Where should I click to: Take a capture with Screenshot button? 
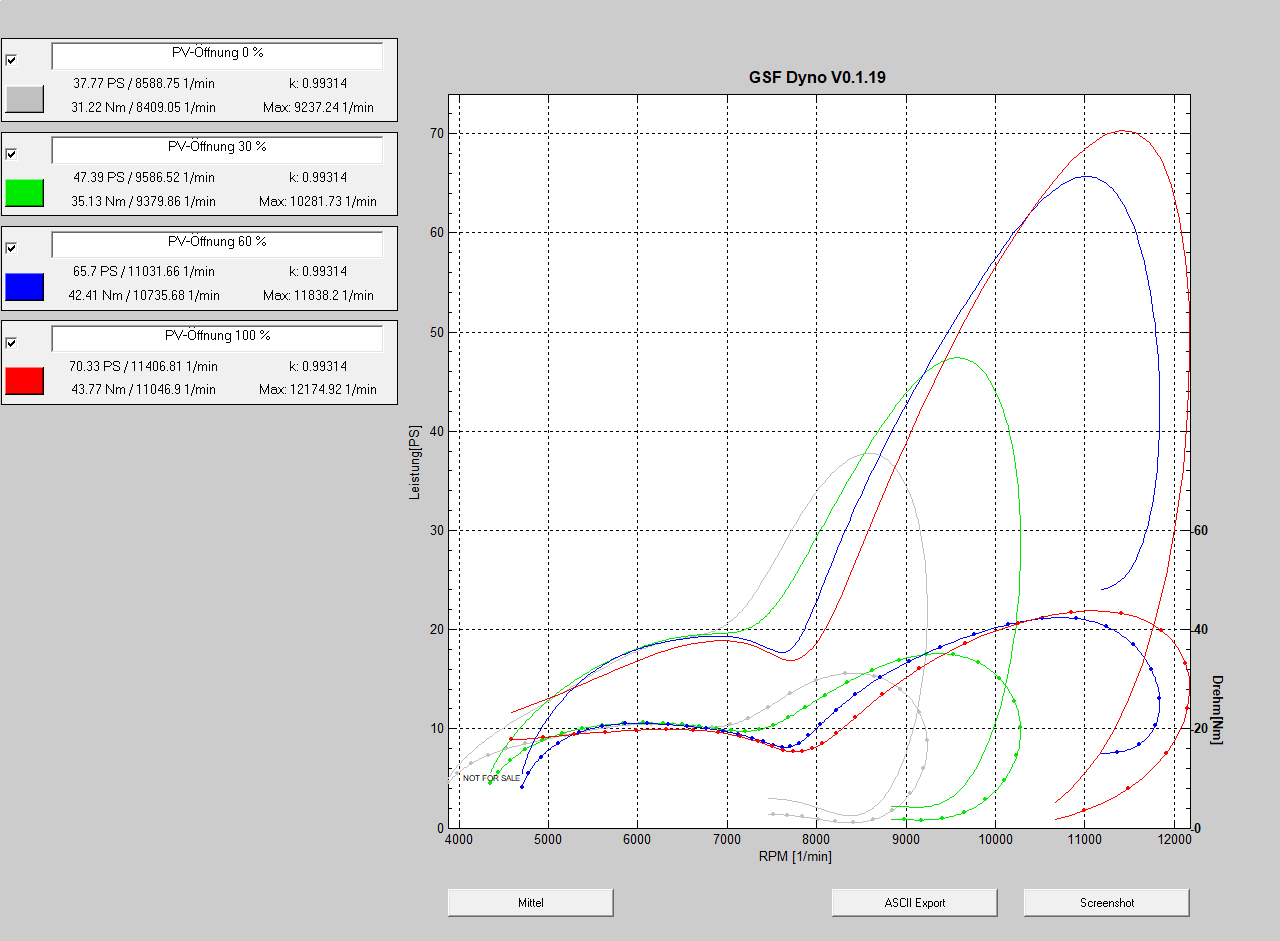pos(1106,902)
